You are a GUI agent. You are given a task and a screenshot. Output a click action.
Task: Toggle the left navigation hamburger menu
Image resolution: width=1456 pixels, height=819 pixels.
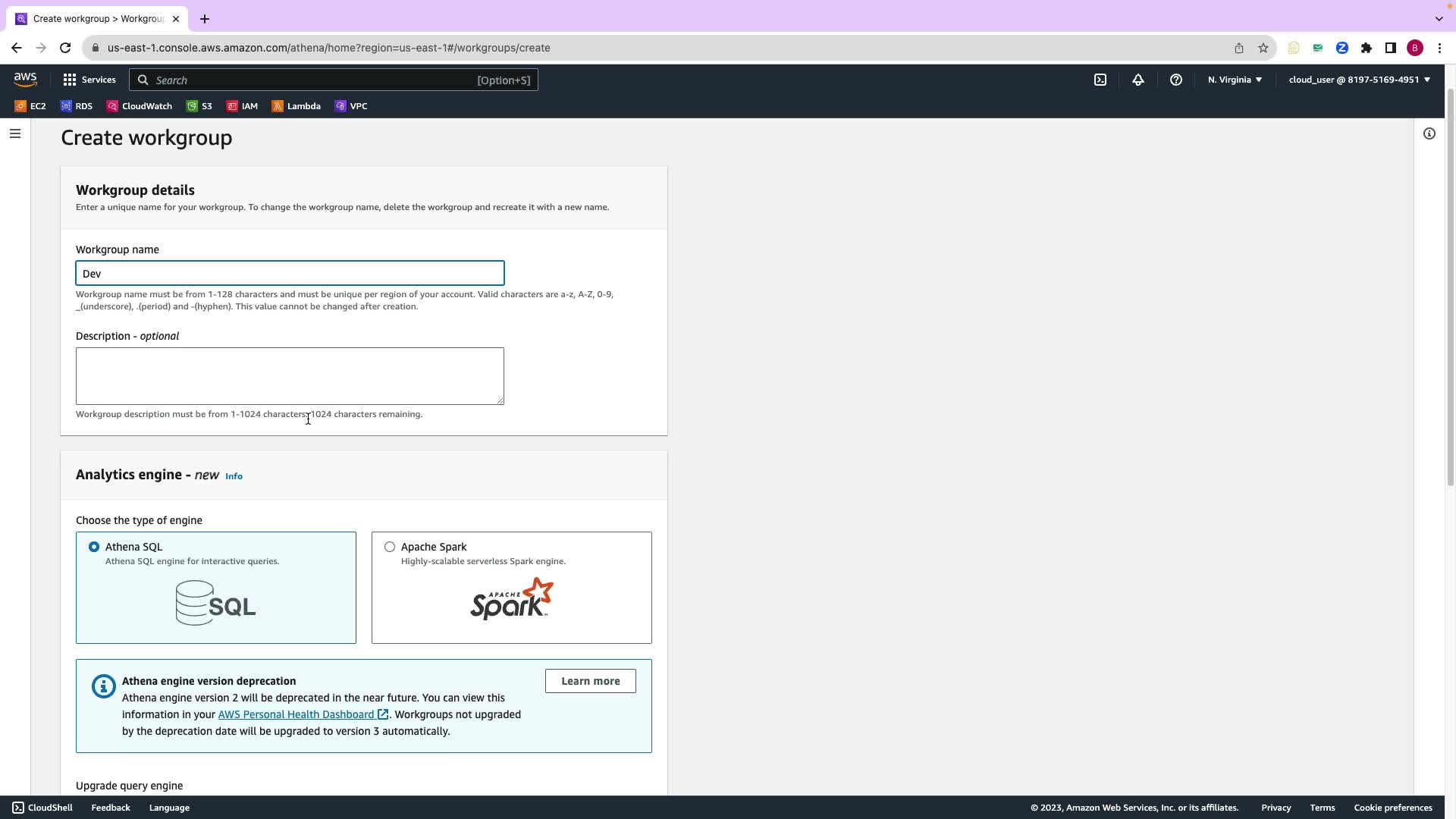tap(15, 134)
